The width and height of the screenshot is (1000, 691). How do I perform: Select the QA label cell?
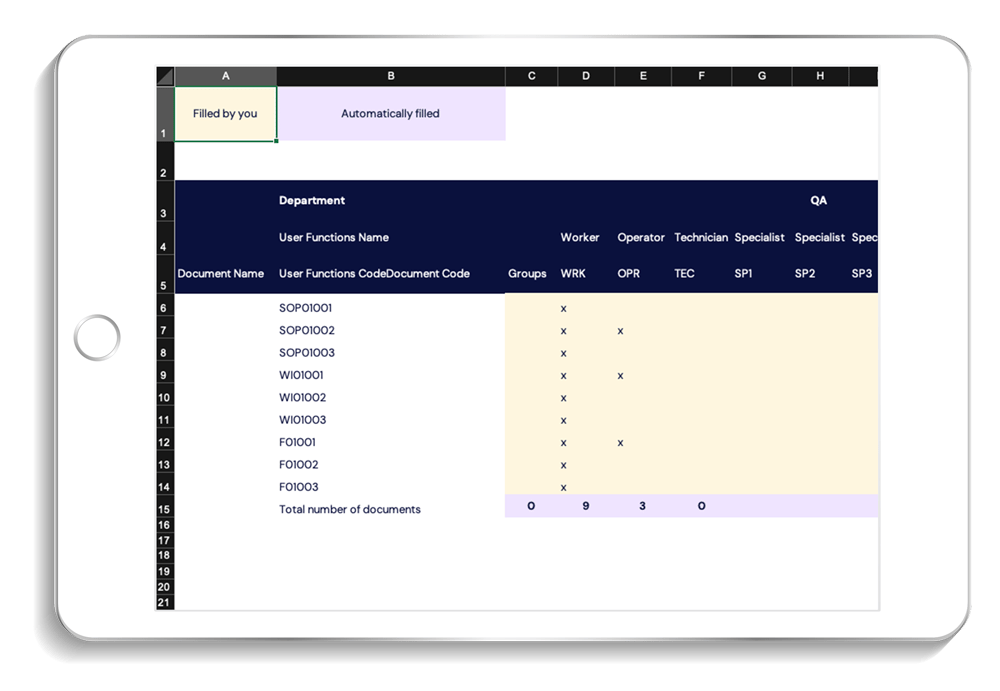point(818,200)
